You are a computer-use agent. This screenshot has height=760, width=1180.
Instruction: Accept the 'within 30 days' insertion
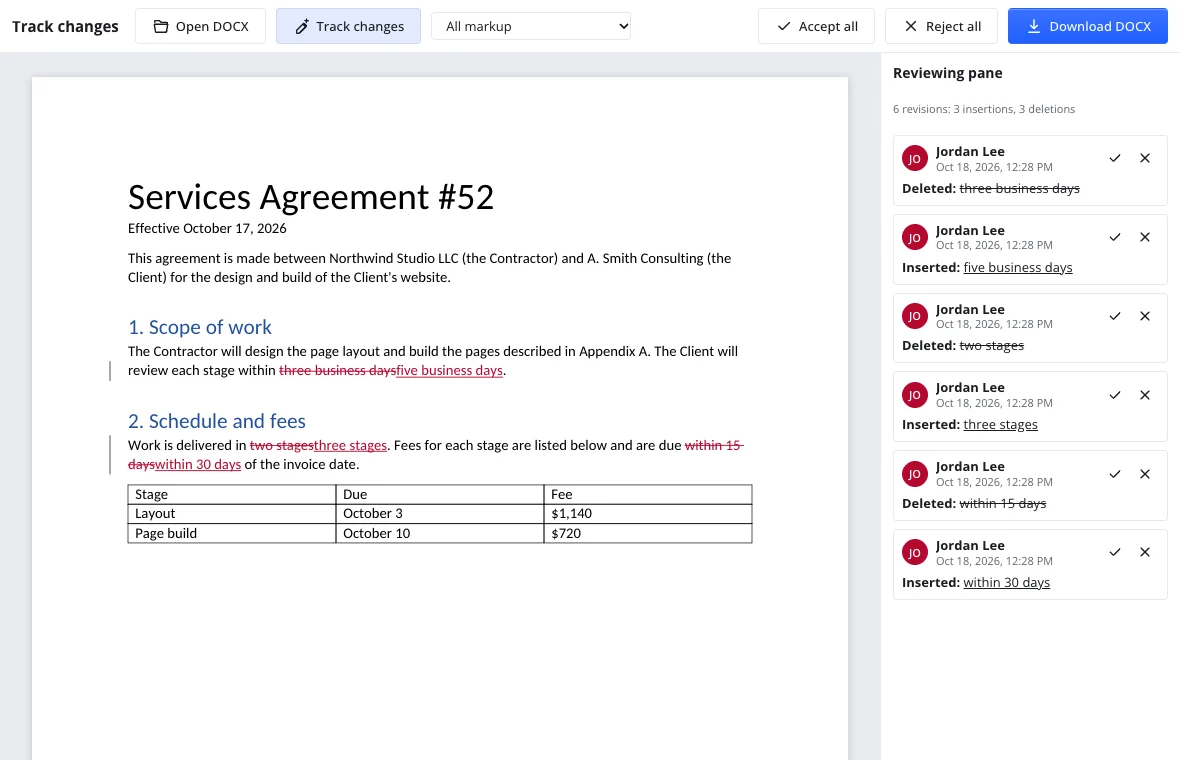coord(1115,552)
